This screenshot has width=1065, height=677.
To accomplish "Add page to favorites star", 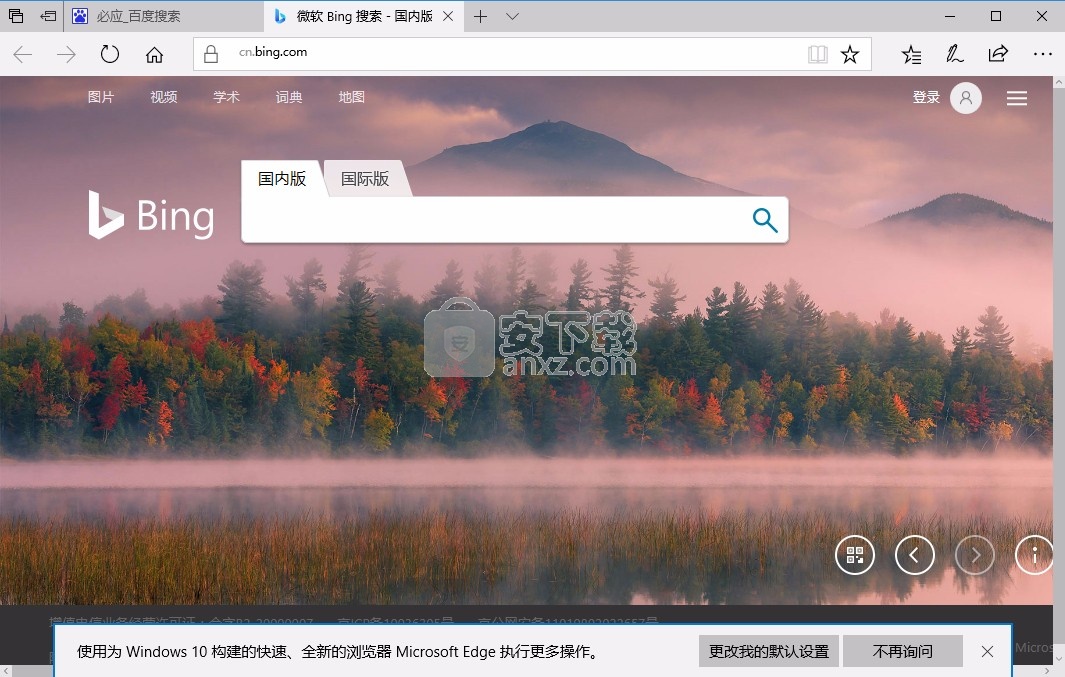I will coord(850,54).
